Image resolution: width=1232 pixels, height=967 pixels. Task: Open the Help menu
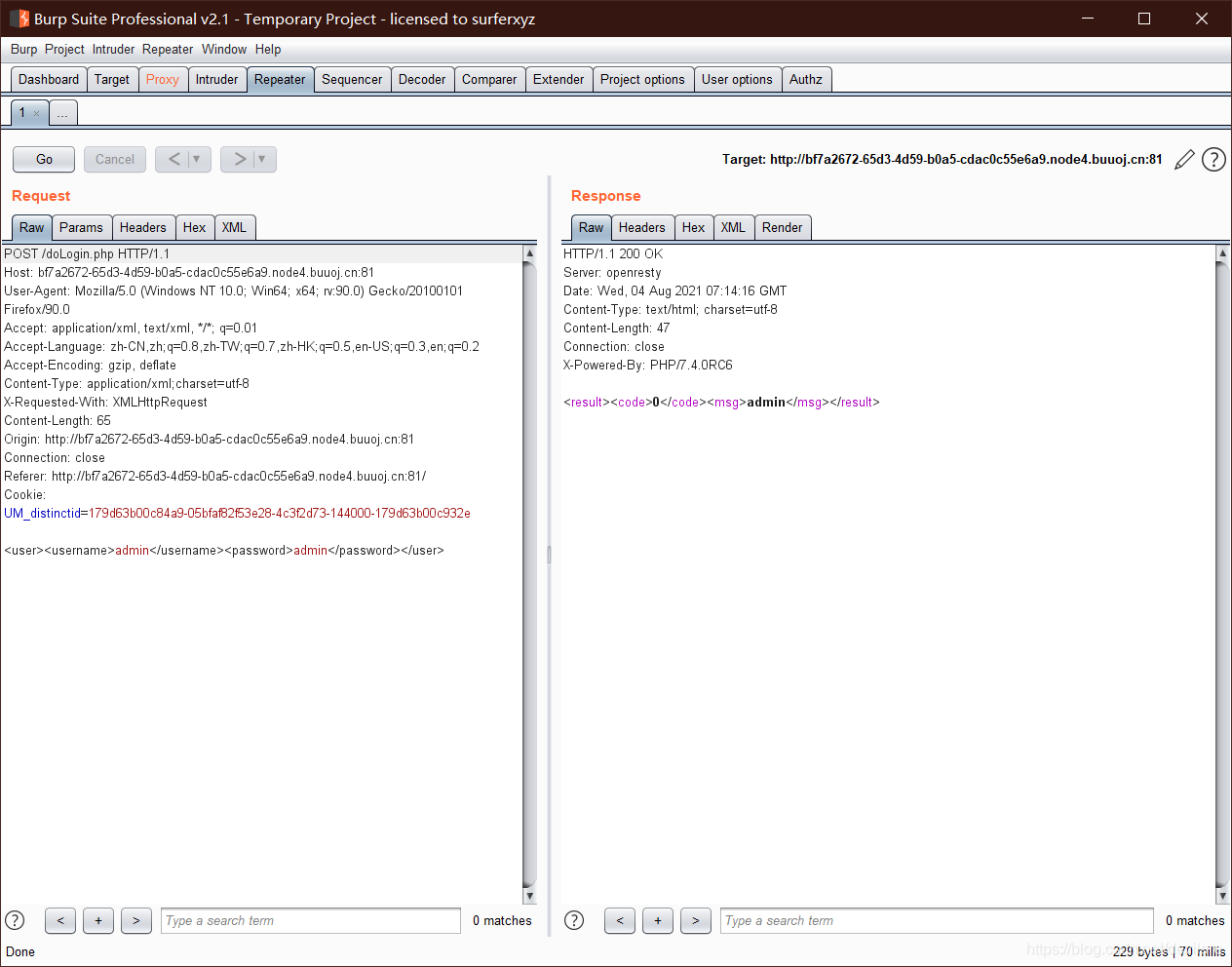[268, 49]
